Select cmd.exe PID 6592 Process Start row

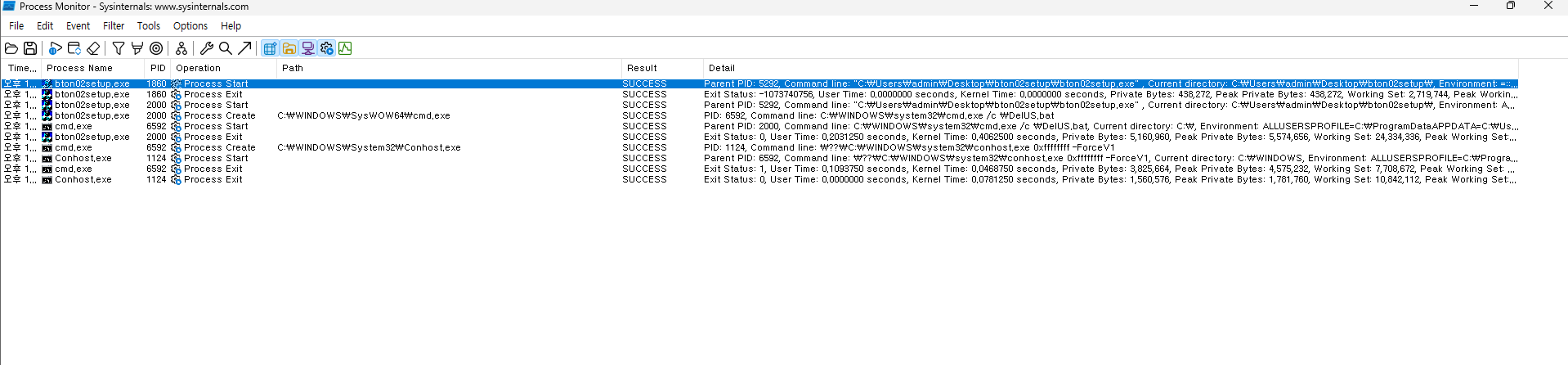tap(759, 126)
